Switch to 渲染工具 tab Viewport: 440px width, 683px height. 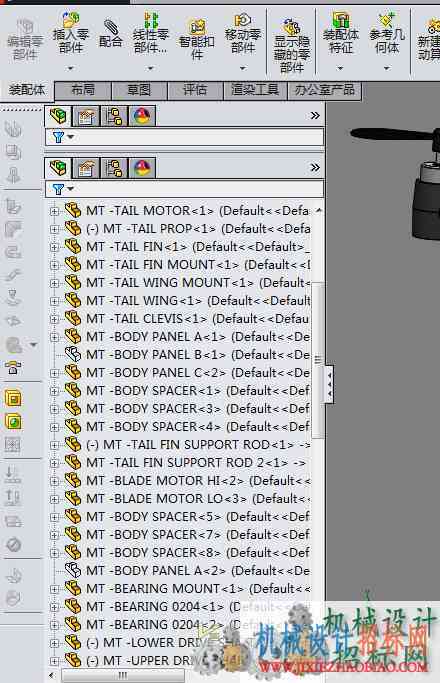(x=255, y=90)
